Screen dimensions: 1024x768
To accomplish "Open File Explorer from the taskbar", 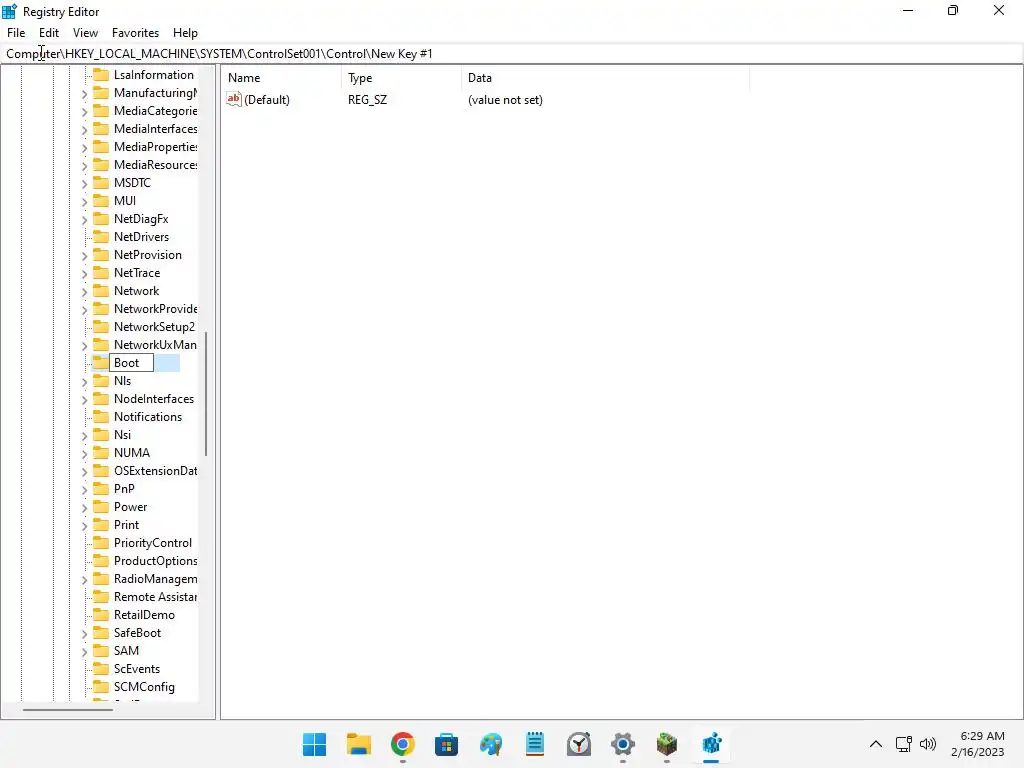I will (359, 744).
